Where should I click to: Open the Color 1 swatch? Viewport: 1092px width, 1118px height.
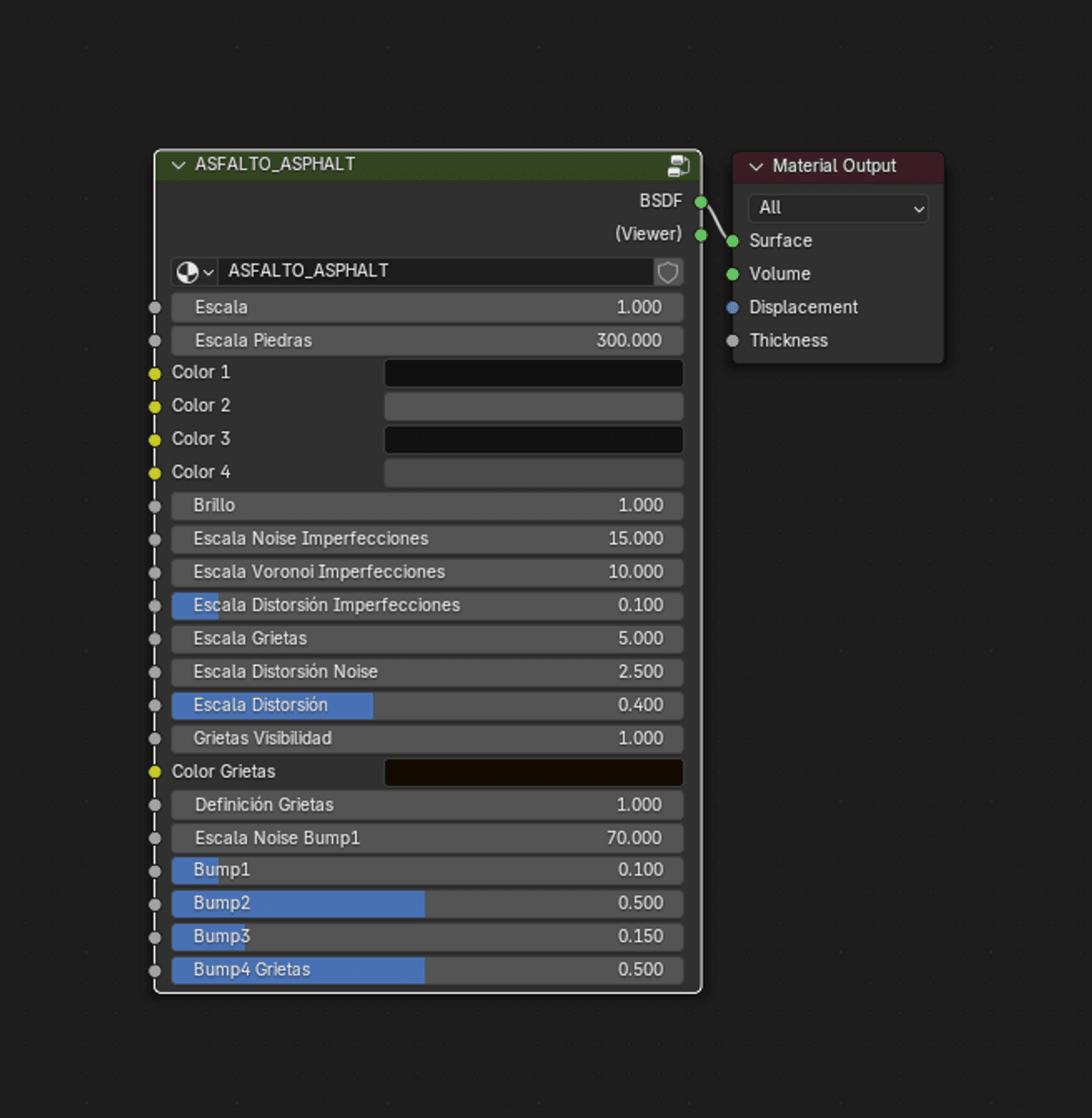[x=533, y=373]
